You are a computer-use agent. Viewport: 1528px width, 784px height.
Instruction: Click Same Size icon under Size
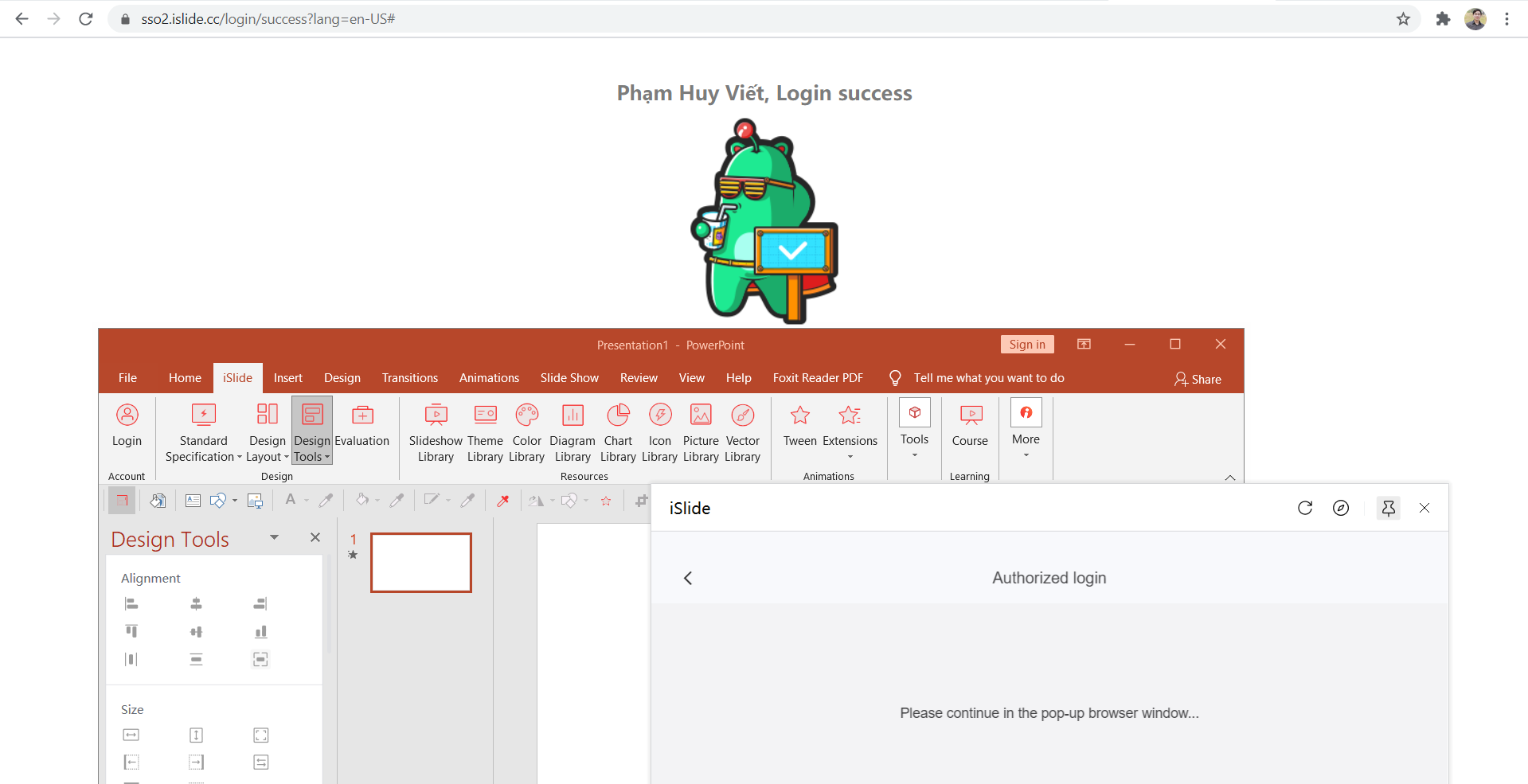tap(260, 735)
